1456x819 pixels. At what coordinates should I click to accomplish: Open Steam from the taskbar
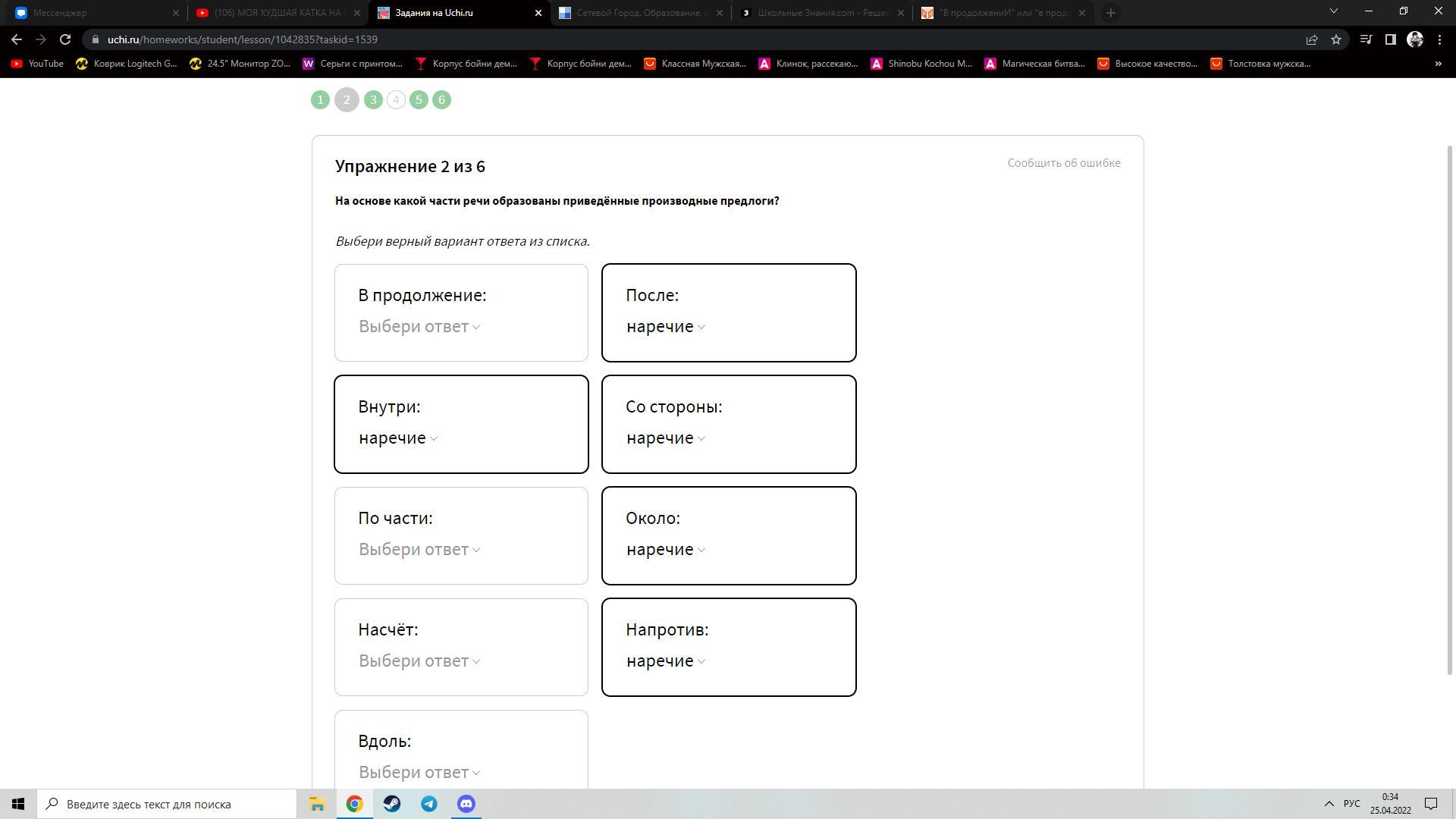click(391, 804)
